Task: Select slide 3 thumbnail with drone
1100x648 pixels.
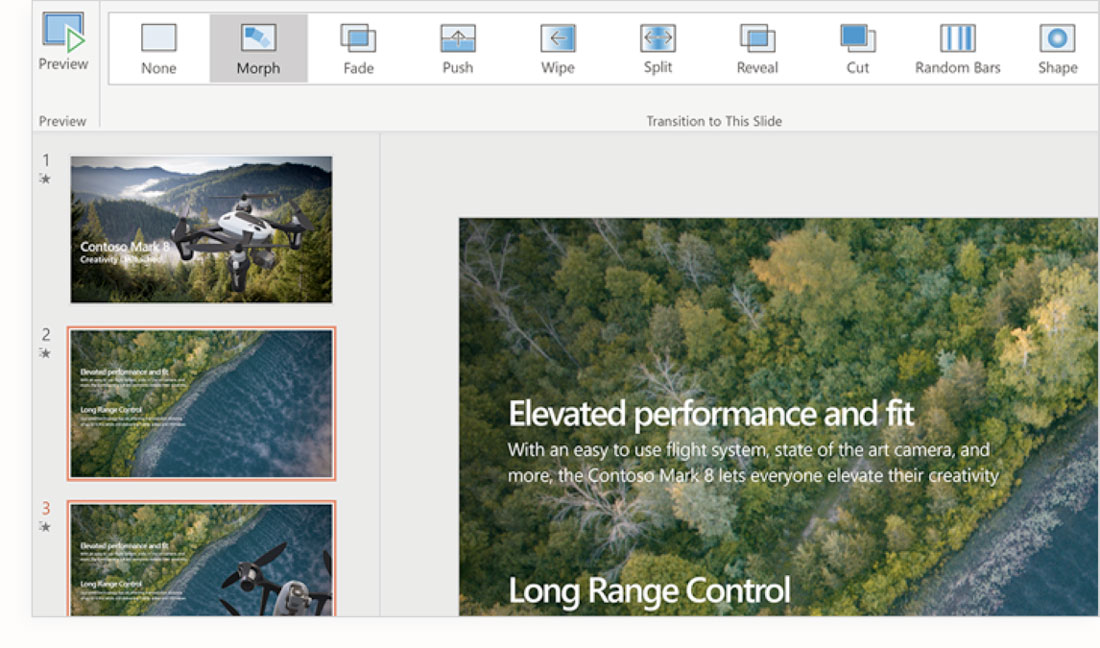Action: click(x=201, y=559)
